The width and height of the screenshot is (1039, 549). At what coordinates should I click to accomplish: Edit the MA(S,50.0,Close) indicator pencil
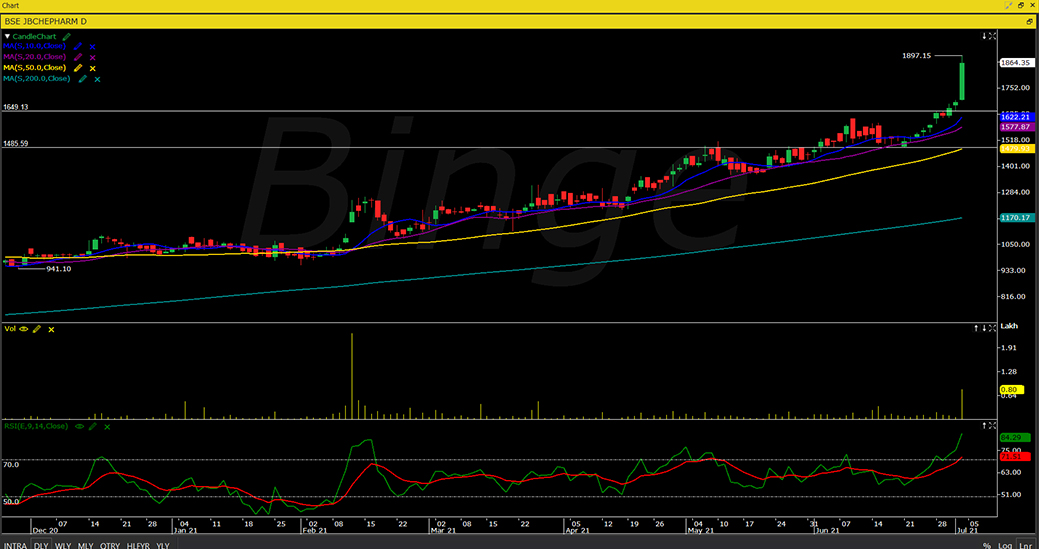coord(78,68)
